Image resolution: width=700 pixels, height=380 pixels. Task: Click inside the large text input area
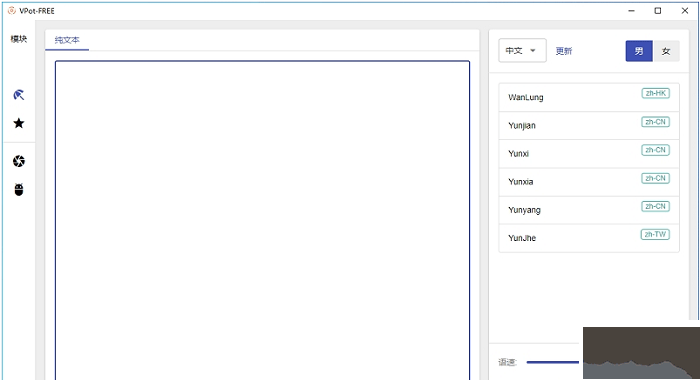pos(262,220)
